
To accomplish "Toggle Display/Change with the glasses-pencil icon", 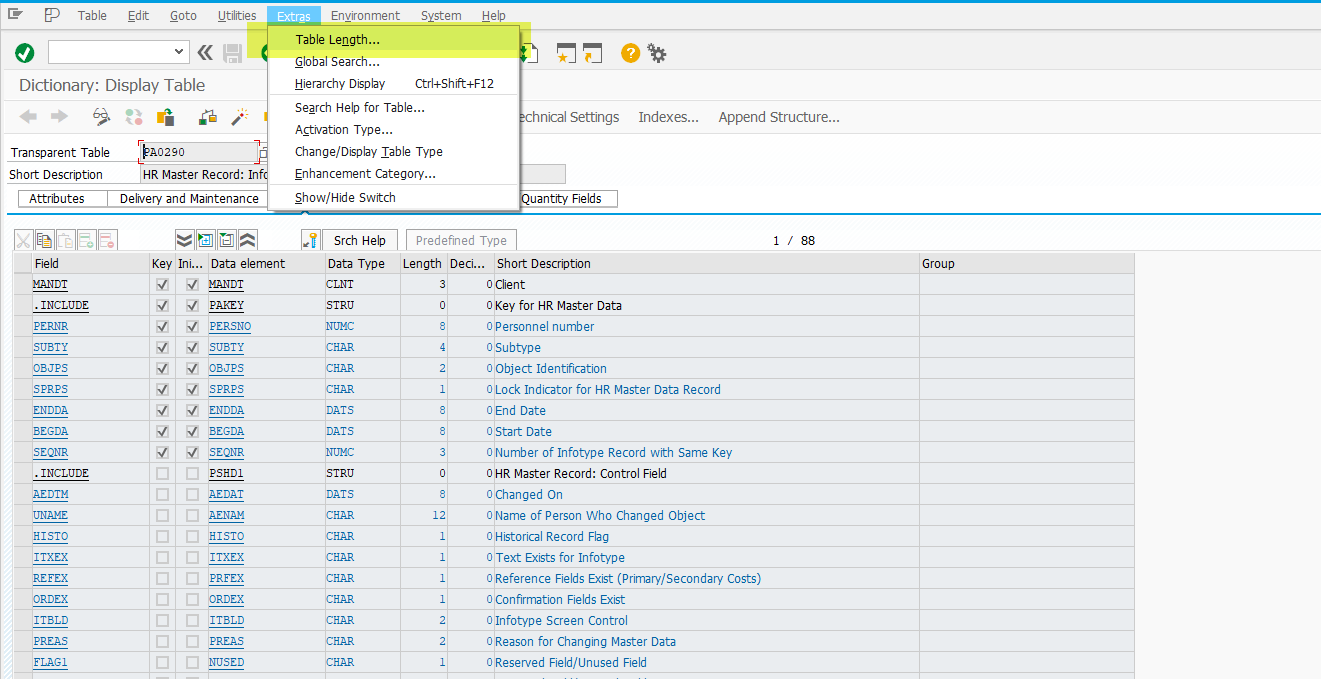I will [101, 117].
